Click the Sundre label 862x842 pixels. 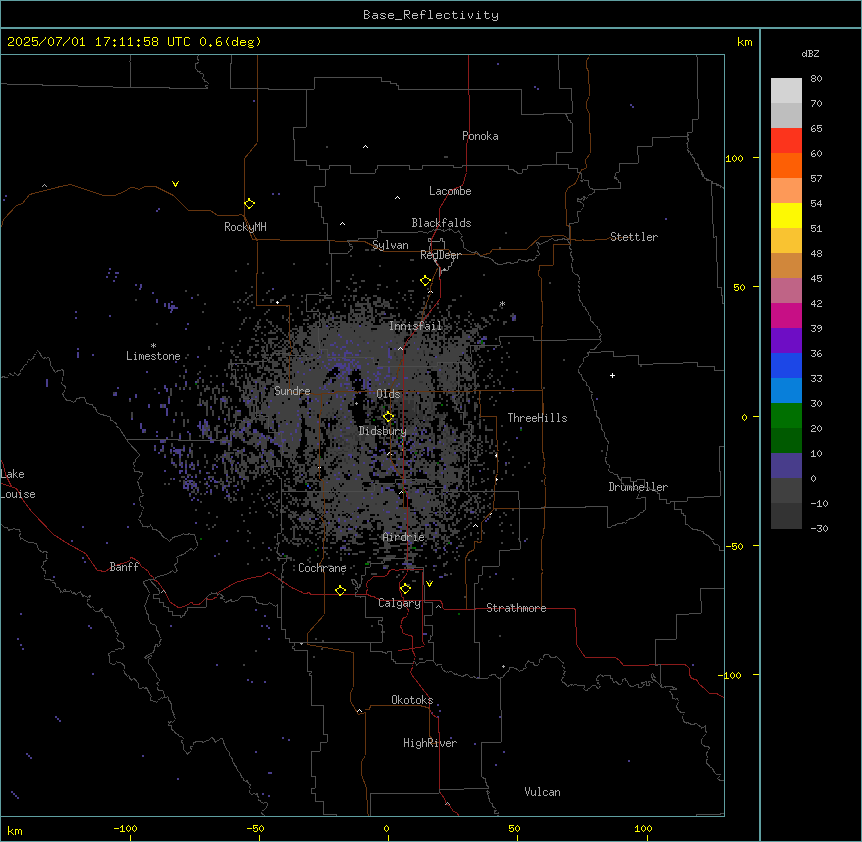click(292, 391)
